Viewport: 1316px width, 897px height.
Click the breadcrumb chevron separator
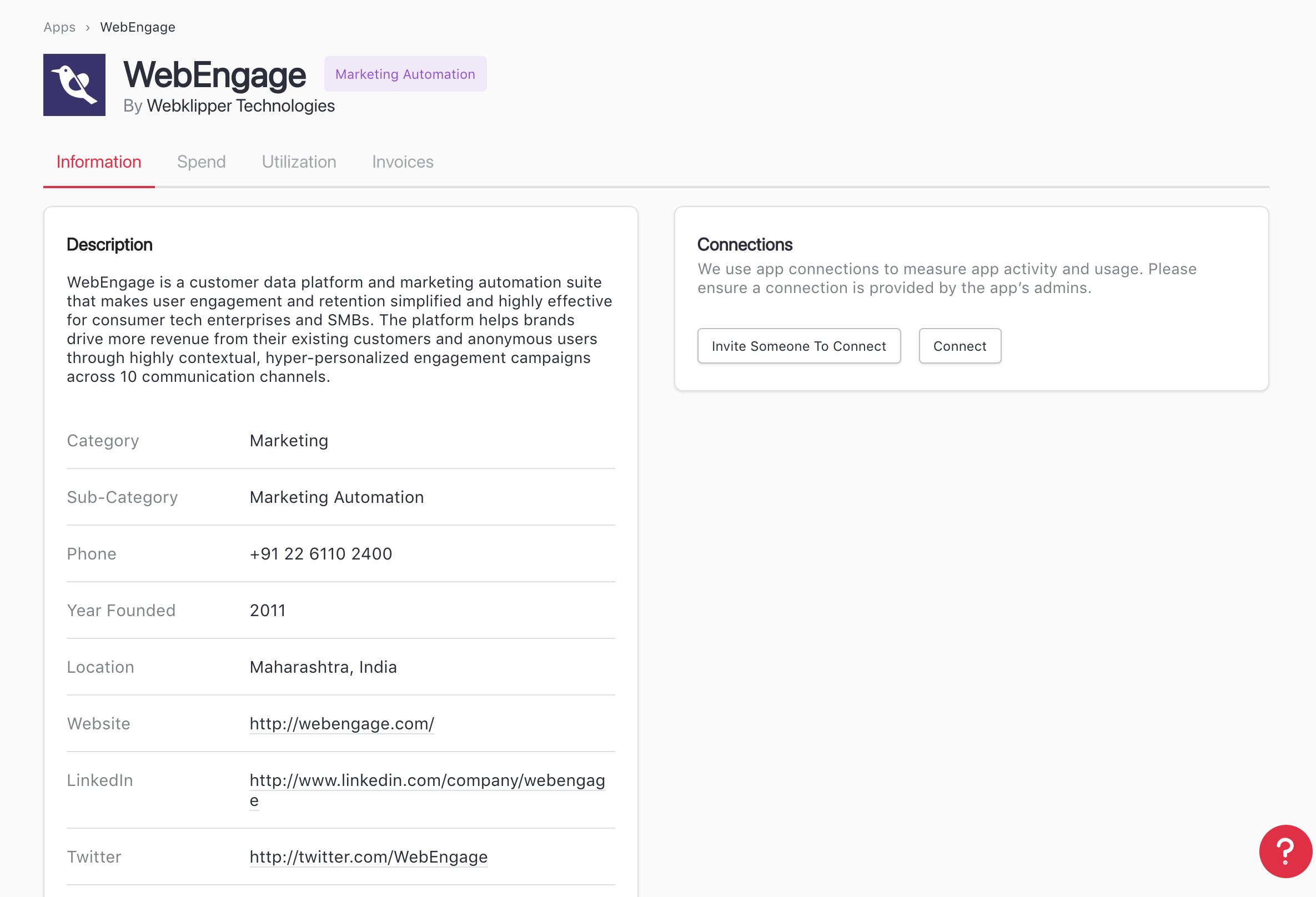point(88,28)
